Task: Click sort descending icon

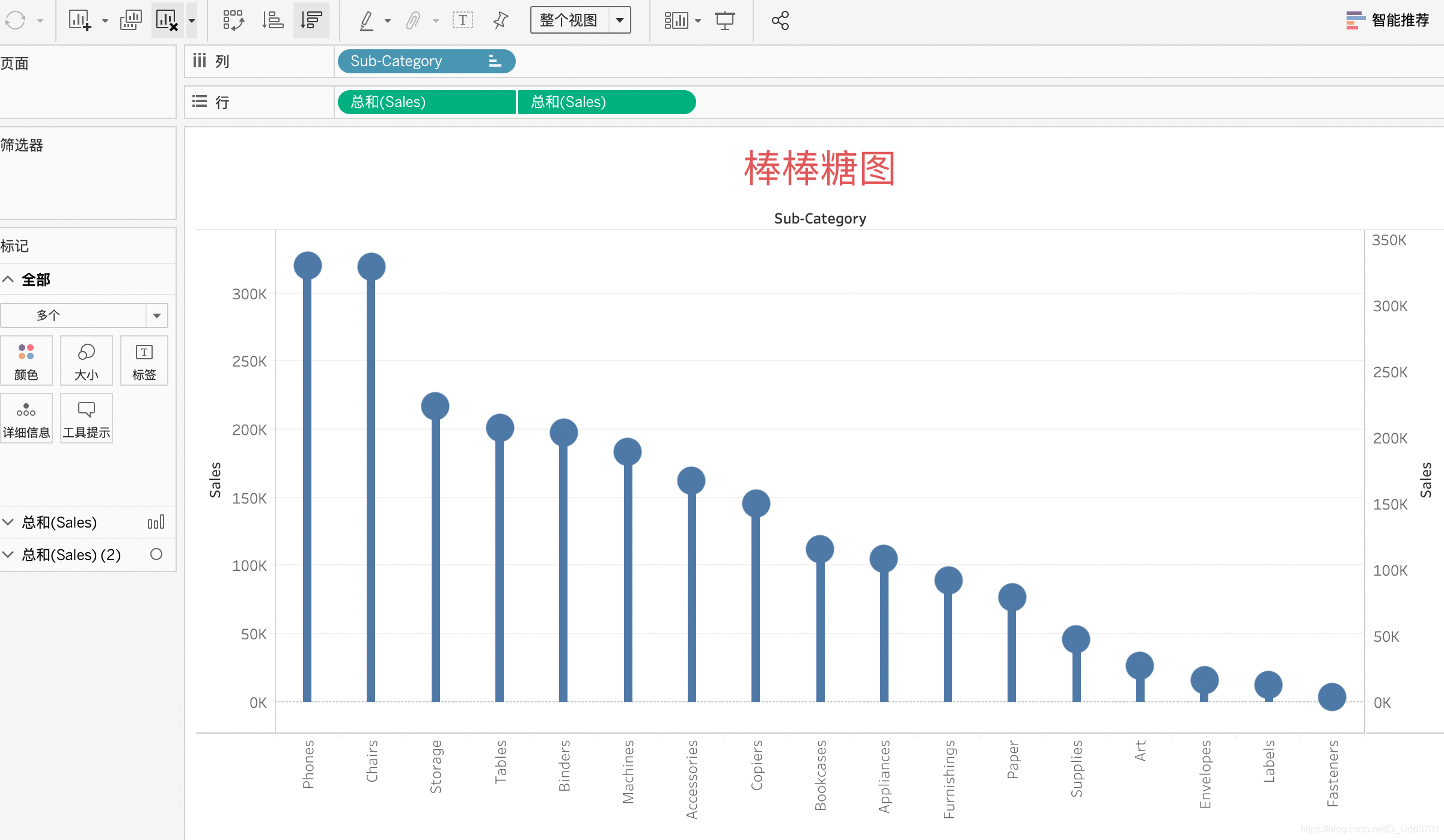Action: coord(311,20)
